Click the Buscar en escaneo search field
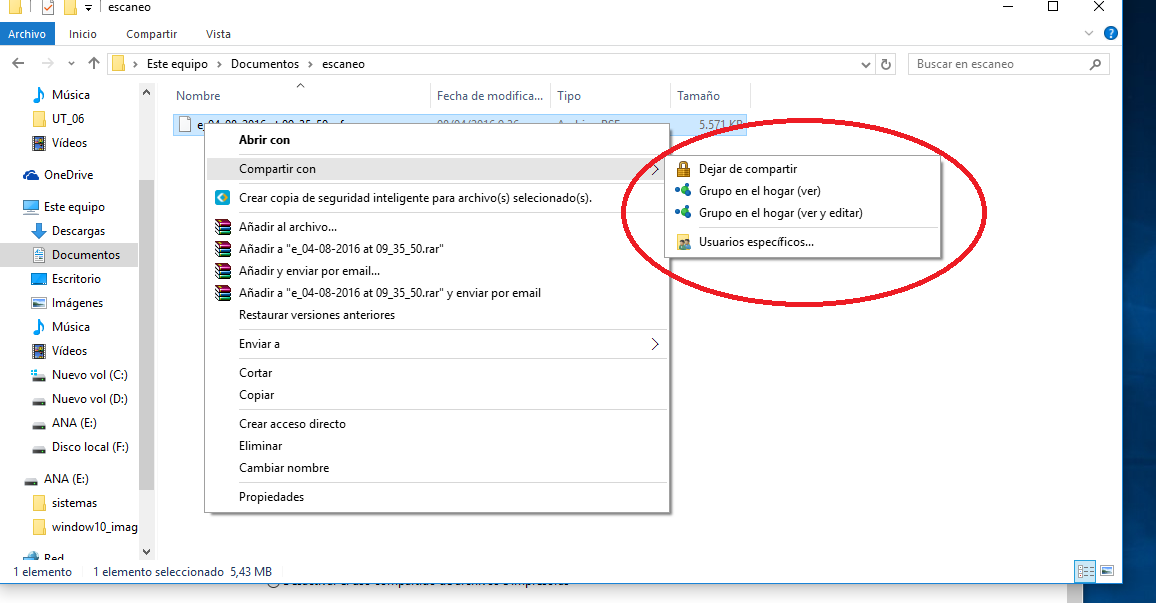Viewport: 1156px width, 603px height. click(x=1000, y=64)
